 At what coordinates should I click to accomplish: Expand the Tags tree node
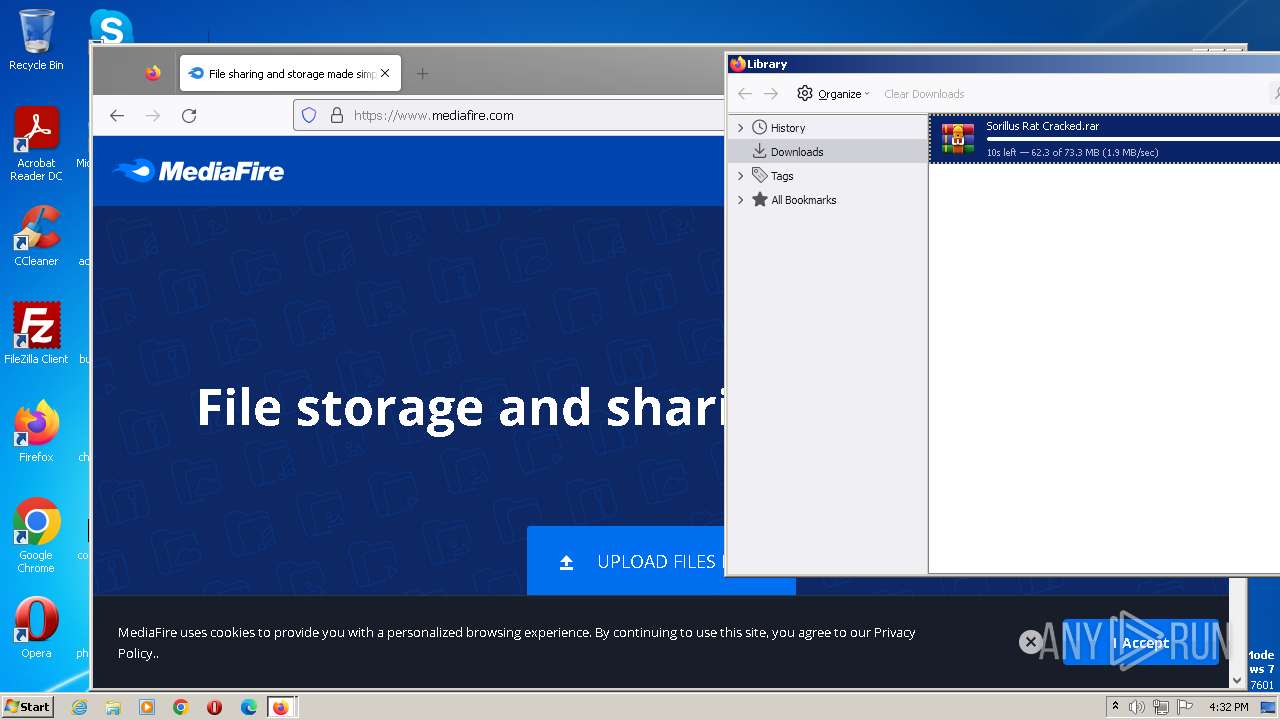(740, 176)
